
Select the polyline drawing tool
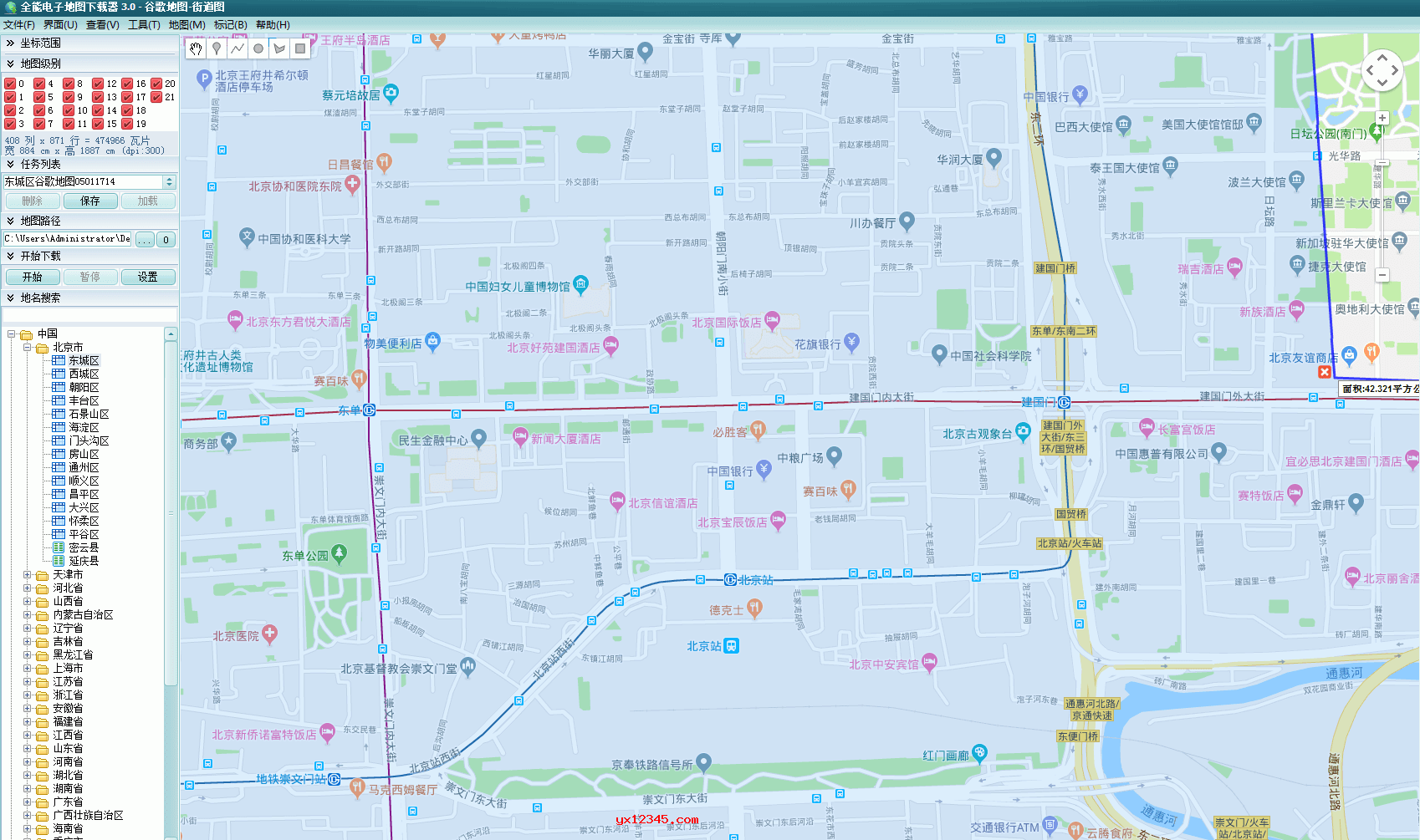point(238,48)
